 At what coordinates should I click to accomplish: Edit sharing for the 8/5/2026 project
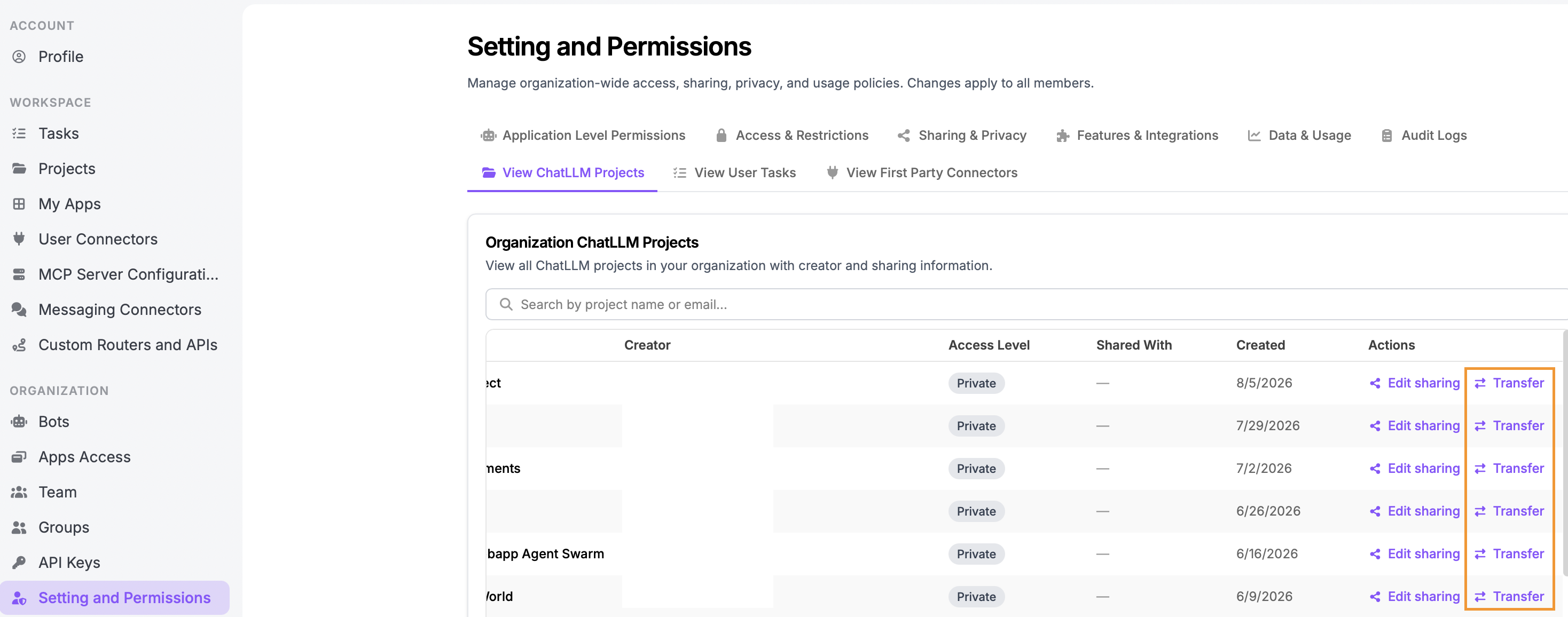pos(1415,383)
